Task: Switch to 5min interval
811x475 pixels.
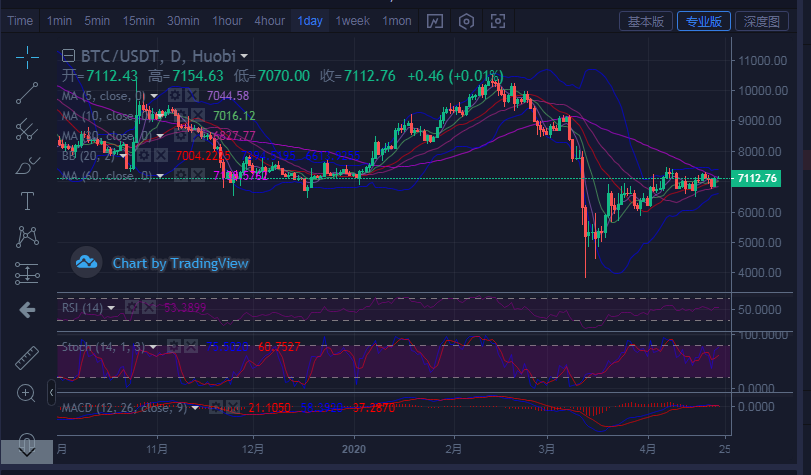Action: 97,21
